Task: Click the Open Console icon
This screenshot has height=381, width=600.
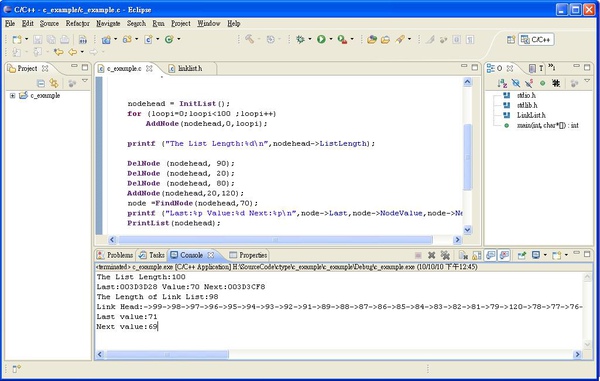Action: 557,255
